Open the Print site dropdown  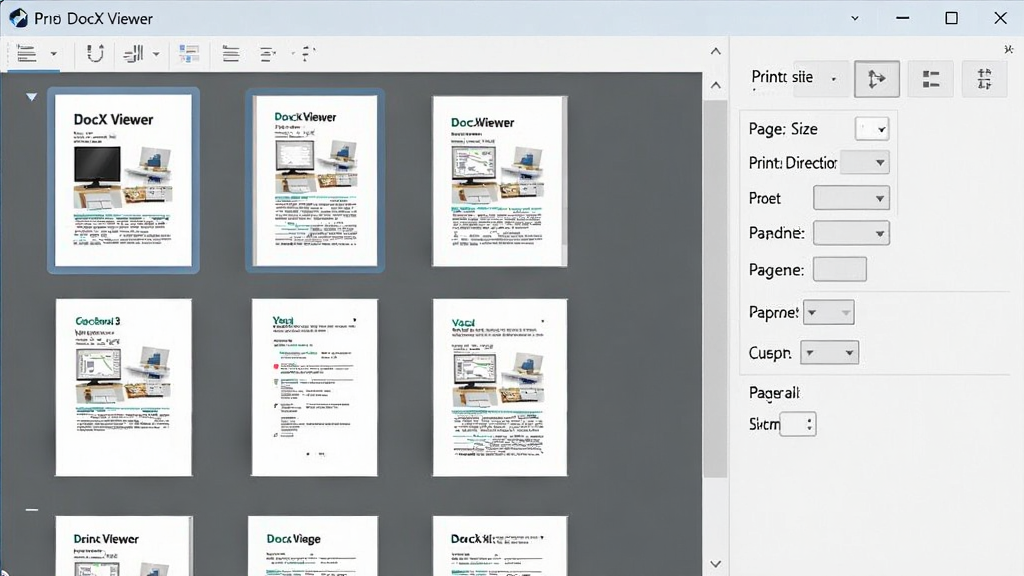click(834, 79)
